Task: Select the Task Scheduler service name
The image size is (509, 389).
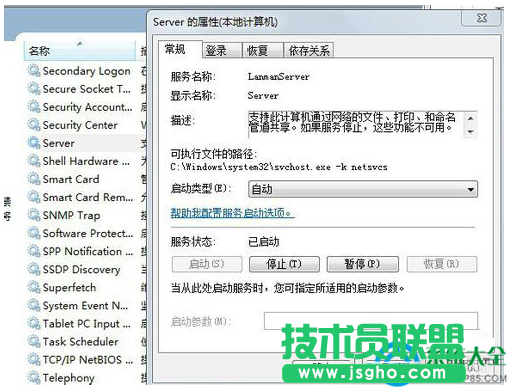Action: coord(80,342)
